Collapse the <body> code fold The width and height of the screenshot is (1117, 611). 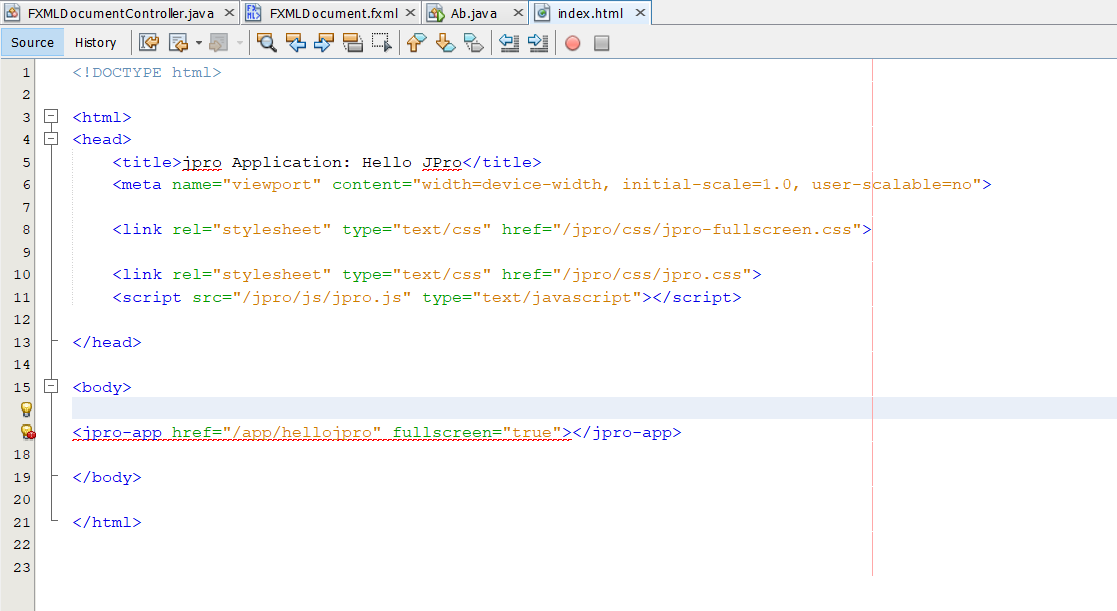tap(51, 387)
